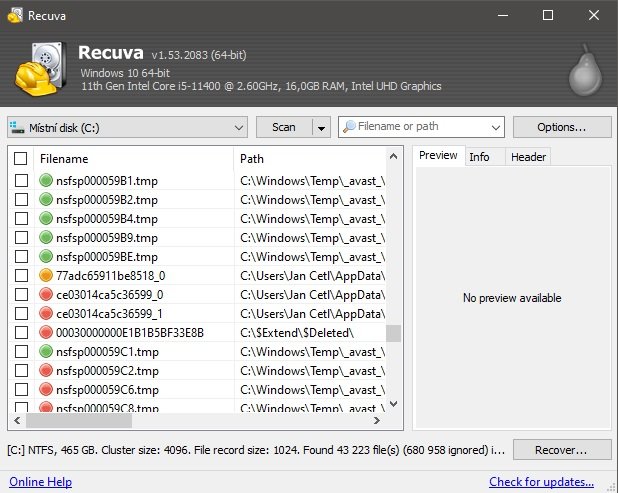Click the status bar scan summary text
618x493 pixels.
[x=256, y=450]
